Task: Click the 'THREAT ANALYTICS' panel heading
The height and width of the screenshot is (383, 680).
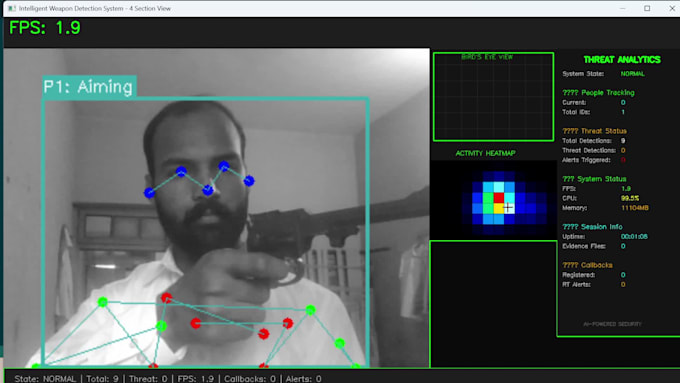Action: (x=622, y=60)
